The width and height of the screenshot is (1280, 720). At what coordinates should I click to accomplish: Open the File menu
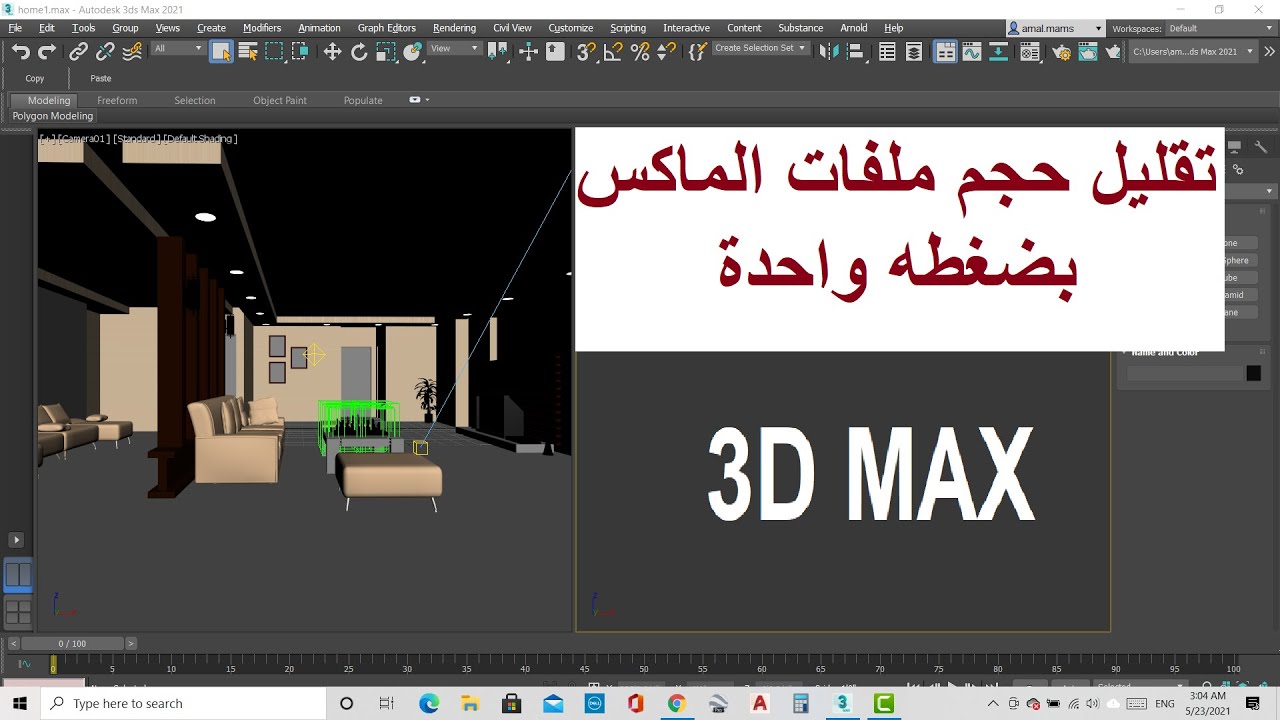(x=15, y=28)
